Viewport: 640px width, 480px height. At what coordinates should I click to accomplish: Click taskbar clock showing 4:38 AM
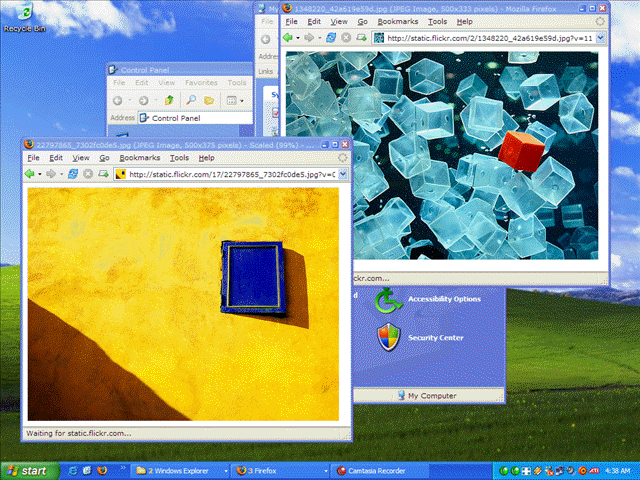click(618, 471)
